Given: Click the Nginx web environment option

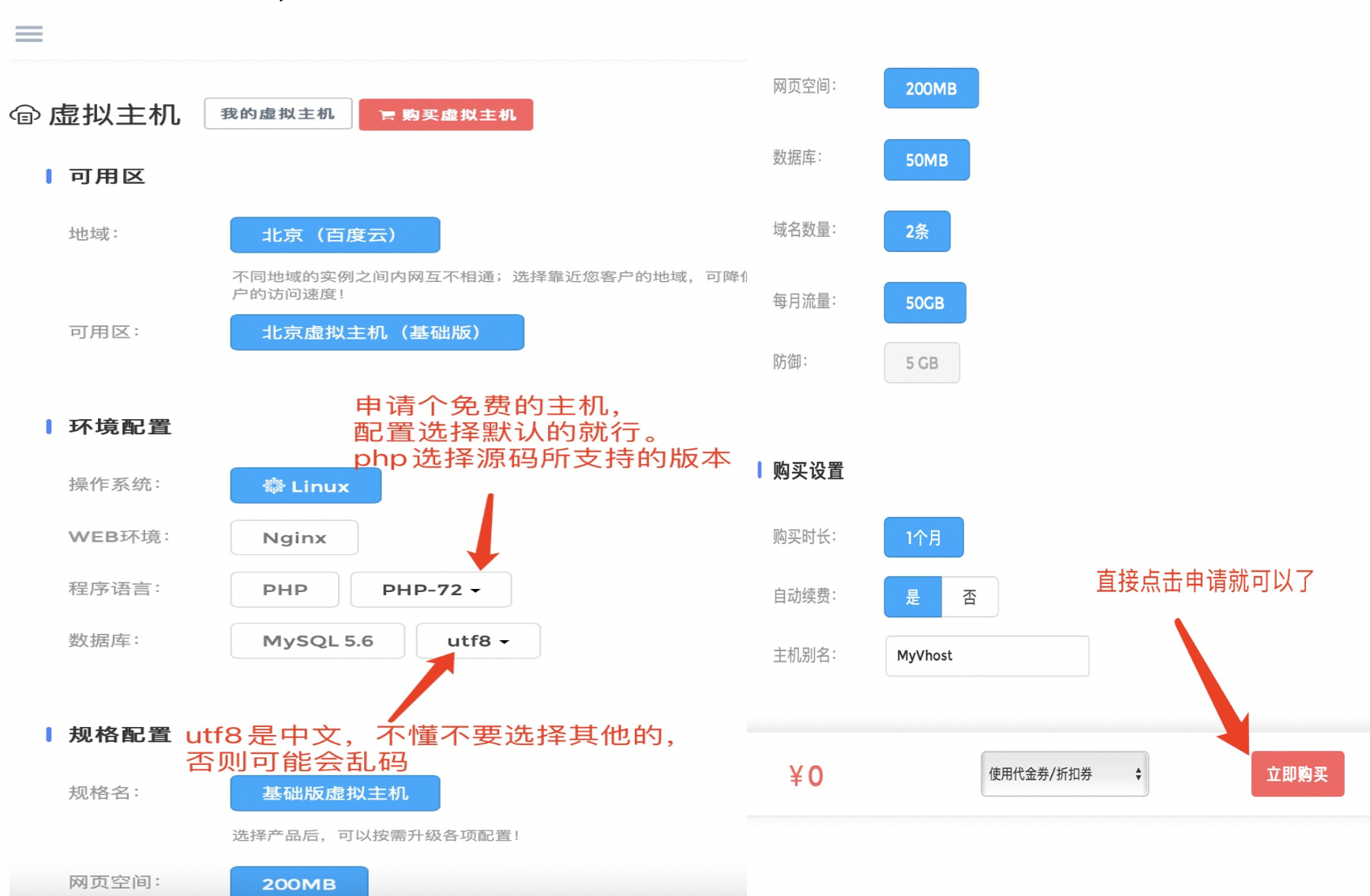Looking at the screenshot, I should tap(294, 537).
